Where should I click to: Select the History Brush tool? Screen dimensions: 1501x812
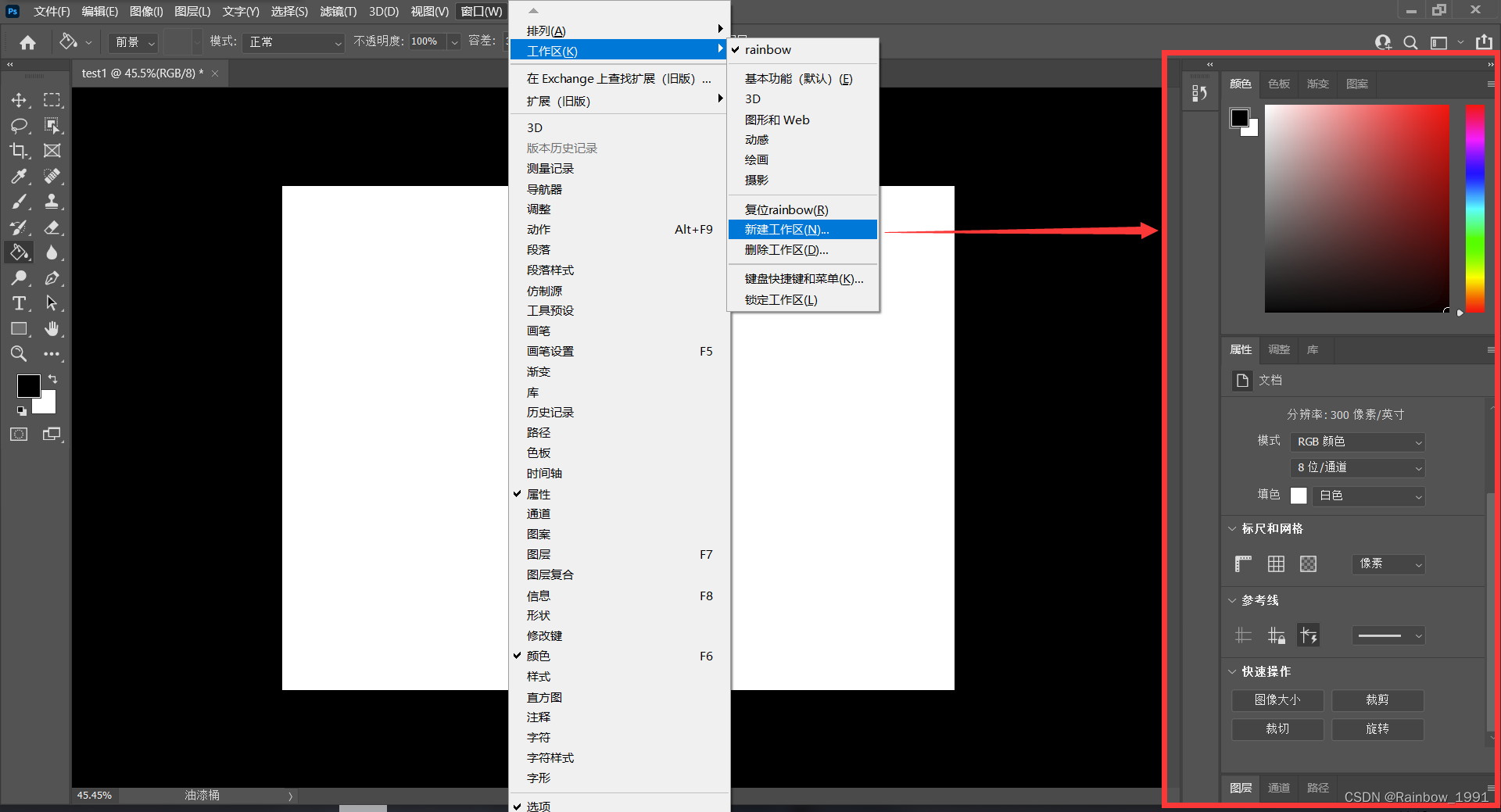[x=19, y=227]
